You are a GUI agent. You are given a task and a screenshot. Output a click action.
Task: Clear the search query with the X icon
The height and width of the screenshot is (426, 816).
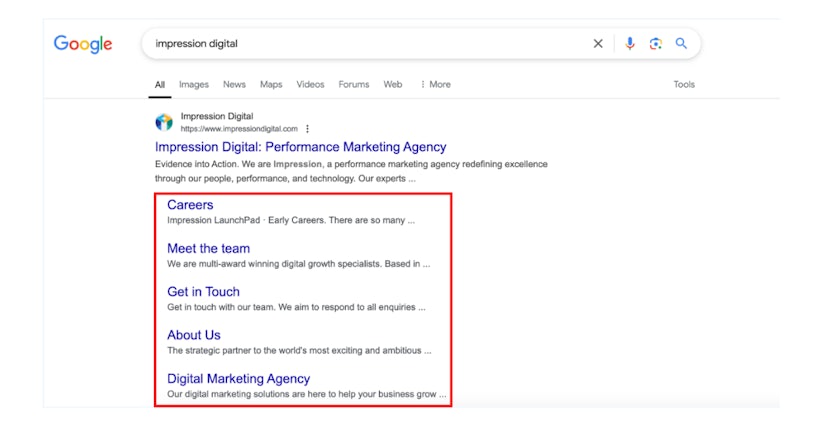(x=598, y=44)
